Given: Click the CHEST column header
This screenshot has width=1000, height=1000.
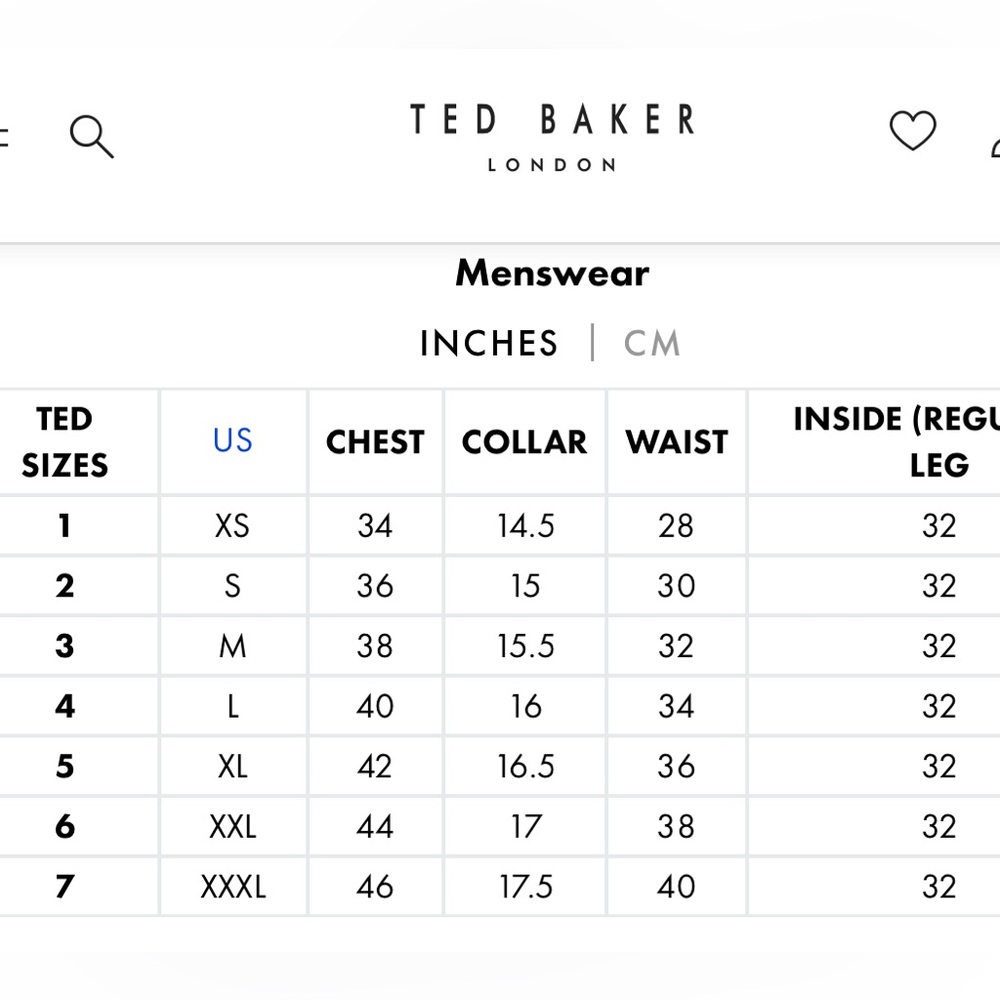Looking at the screenshot, I should point(375,442).
